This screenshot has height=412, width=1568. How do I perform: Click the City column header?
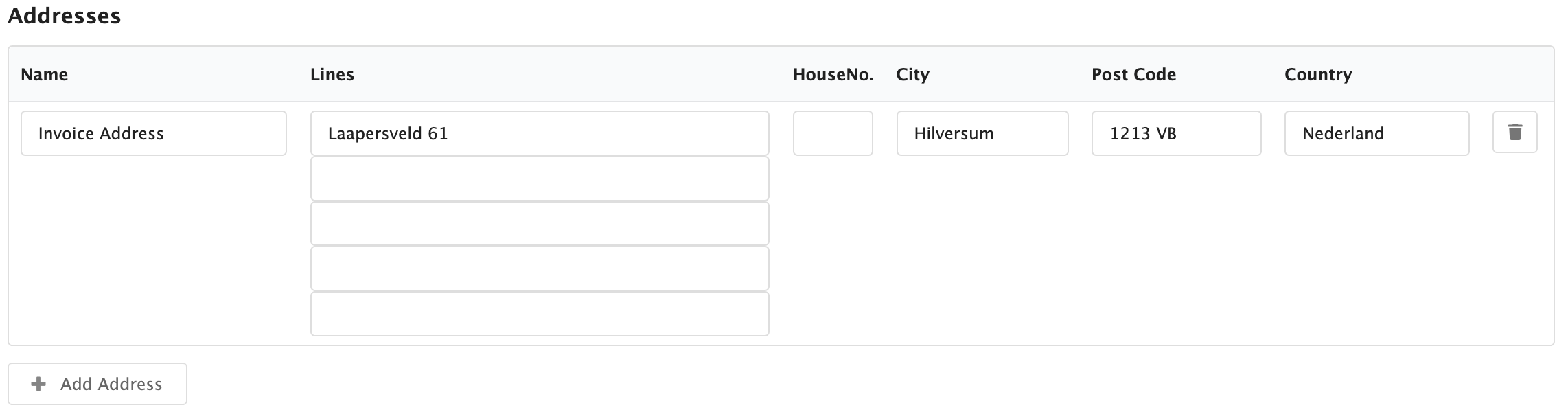tap(912, 74)
